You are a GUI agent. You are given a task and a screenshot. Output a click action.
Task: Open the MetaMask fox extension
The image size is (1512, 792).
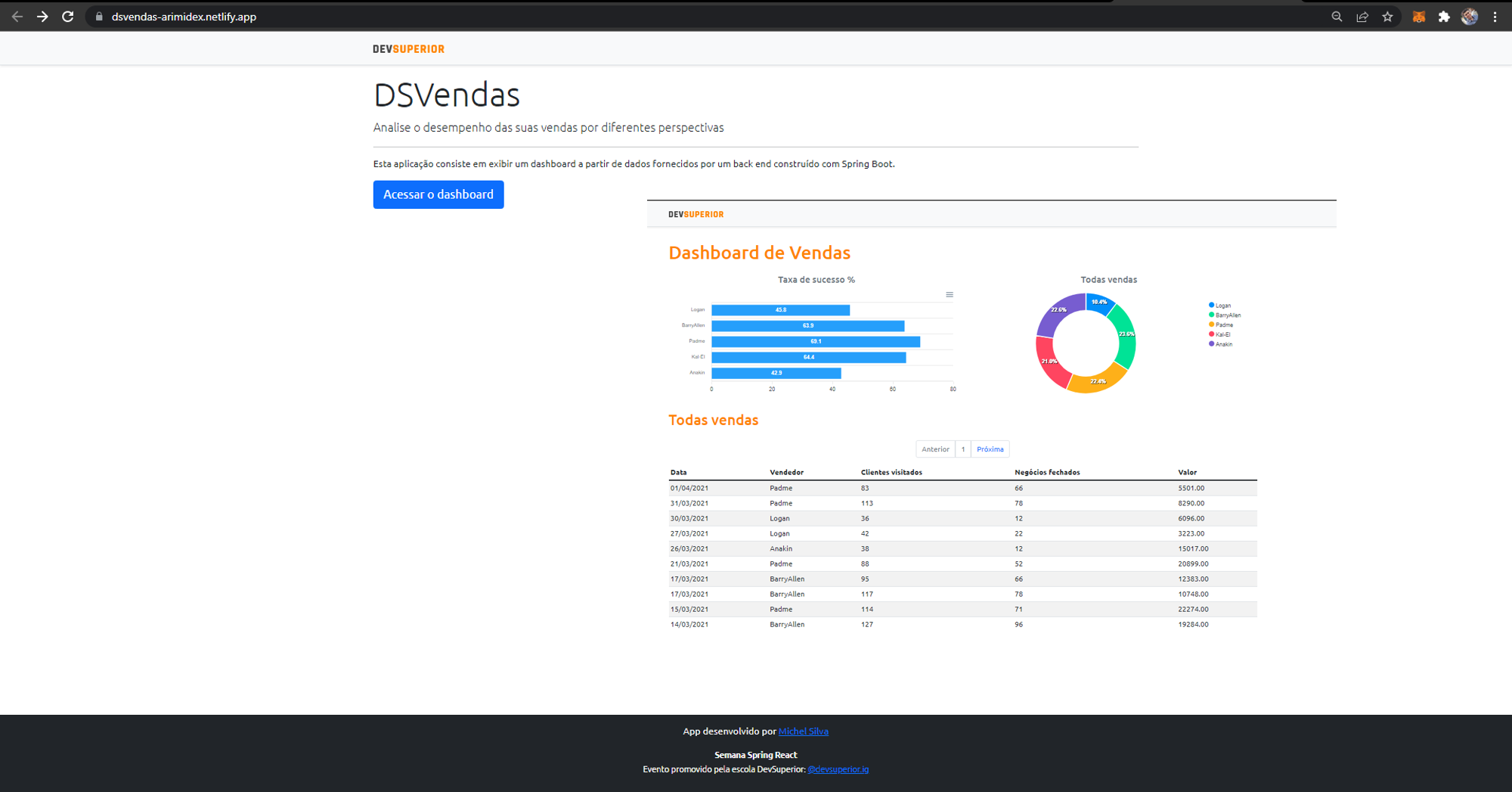[1418, 17]
